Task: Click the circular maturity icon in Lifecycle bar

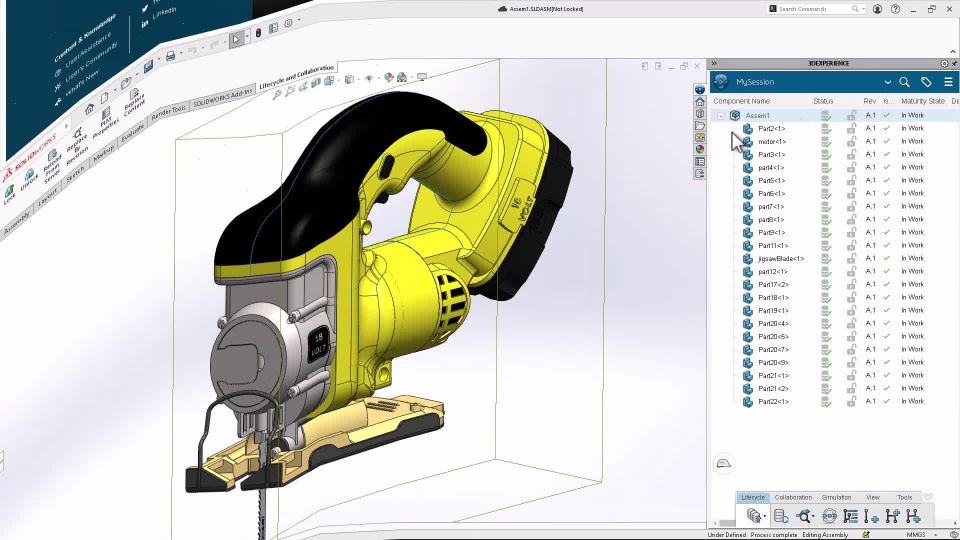Action: (829, 516)
